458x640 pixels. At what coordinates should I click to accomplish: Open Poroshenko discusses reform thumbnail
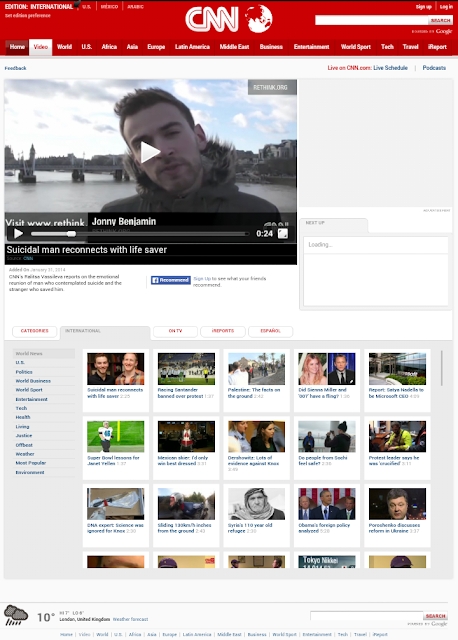(x=397, y=504)
